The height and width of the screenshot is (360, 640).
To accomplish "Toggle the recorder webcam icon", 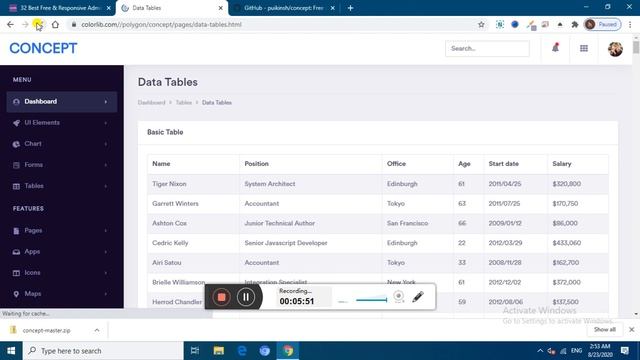I will 399,296.
